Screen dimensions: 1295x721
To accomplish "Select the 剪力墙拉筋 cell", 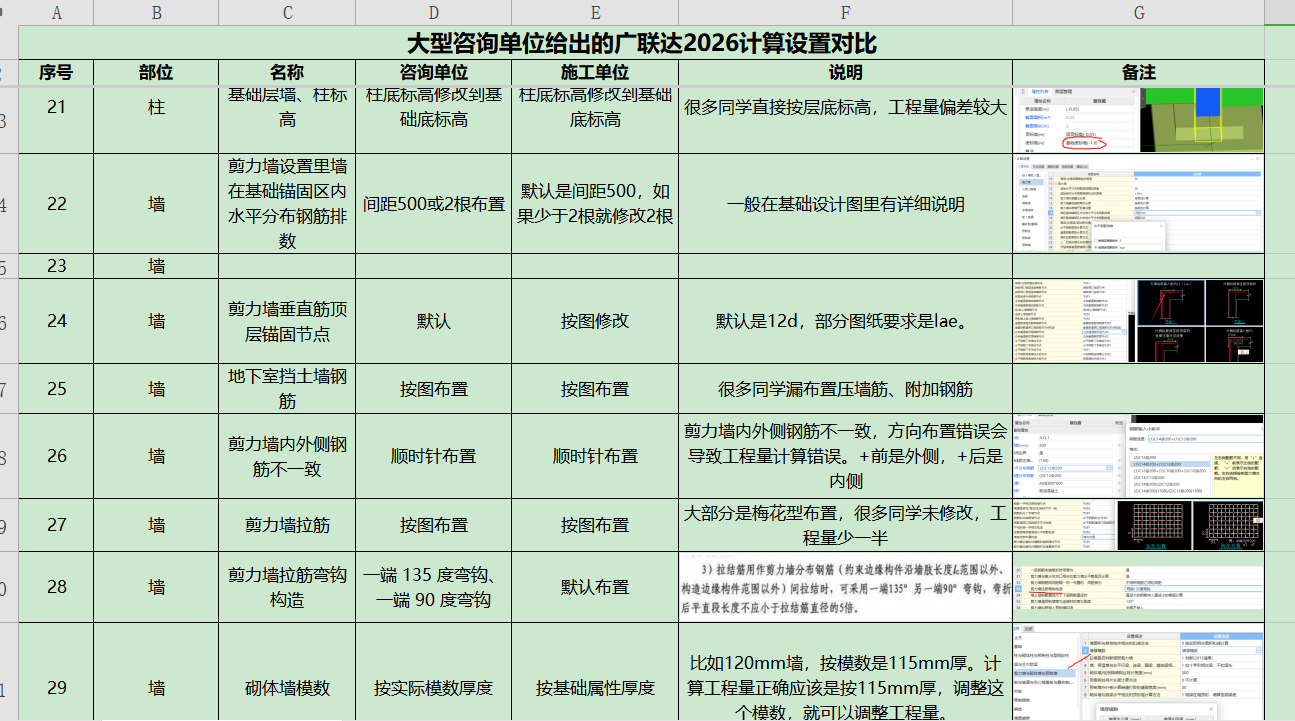I will (288, 525).
